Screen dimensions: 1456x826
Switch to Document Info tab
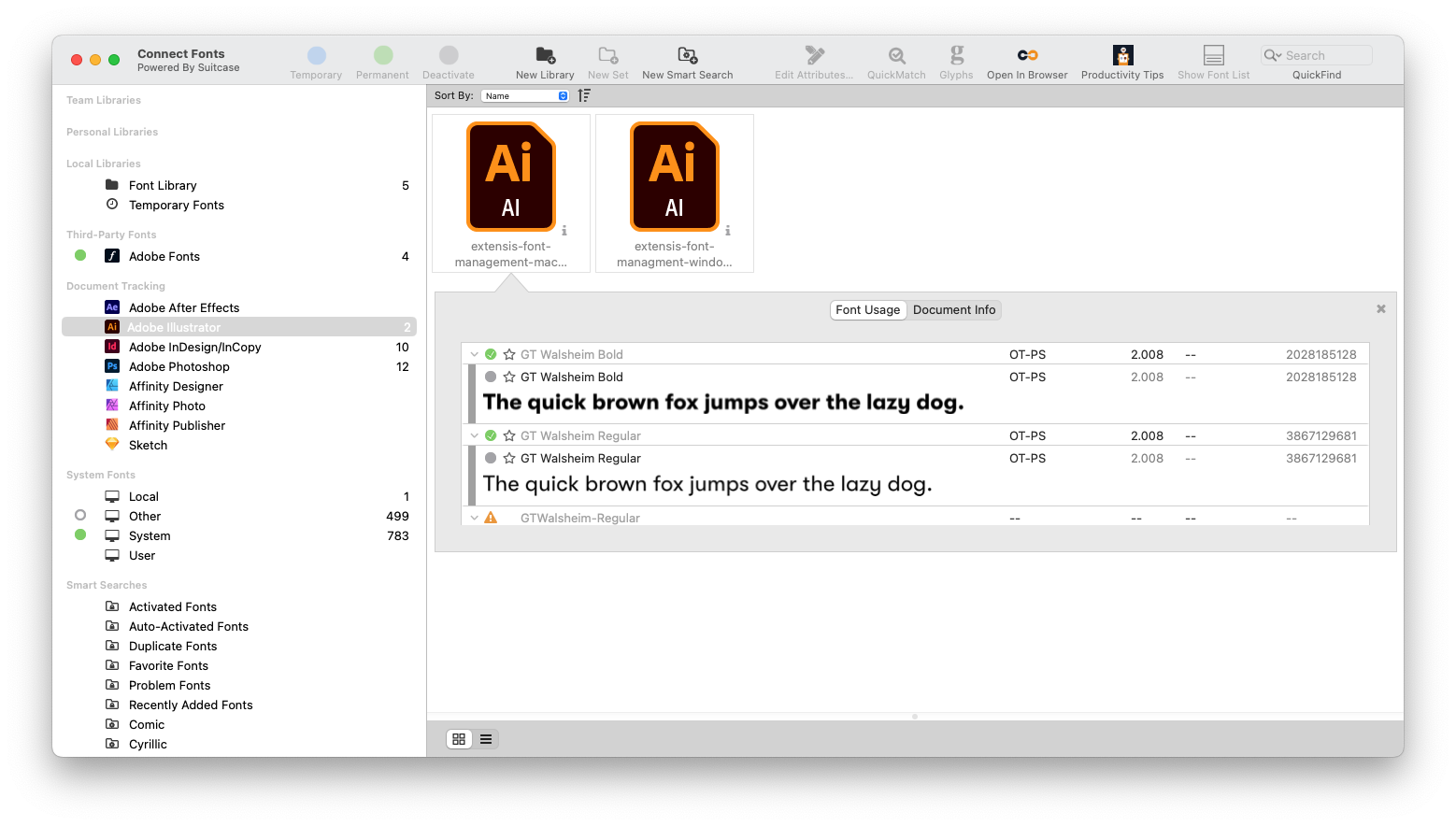click(954, 310)
